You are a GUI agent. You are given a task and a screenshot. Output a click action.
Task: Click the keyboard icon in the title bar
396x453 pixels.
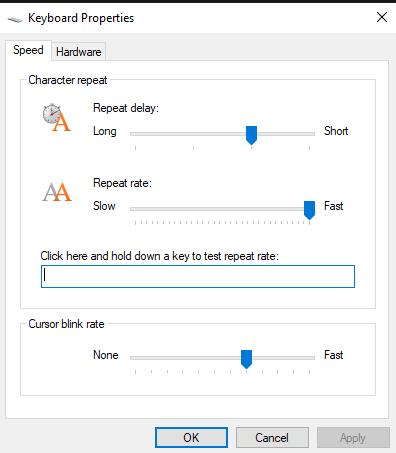tap(15, 19)
